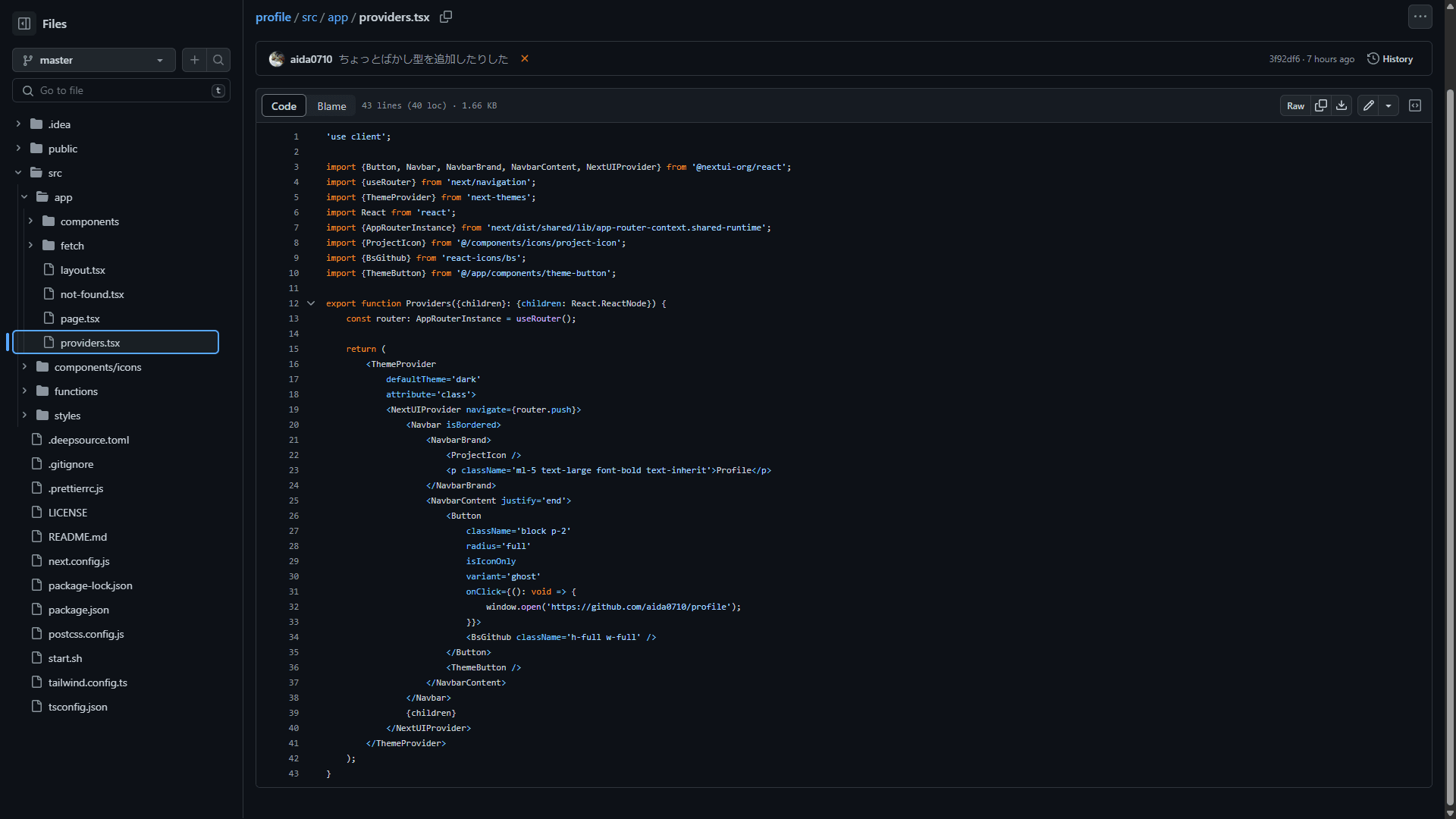Expand the styles folder
Screen dimensions: 1456x819
click(24, 415)
